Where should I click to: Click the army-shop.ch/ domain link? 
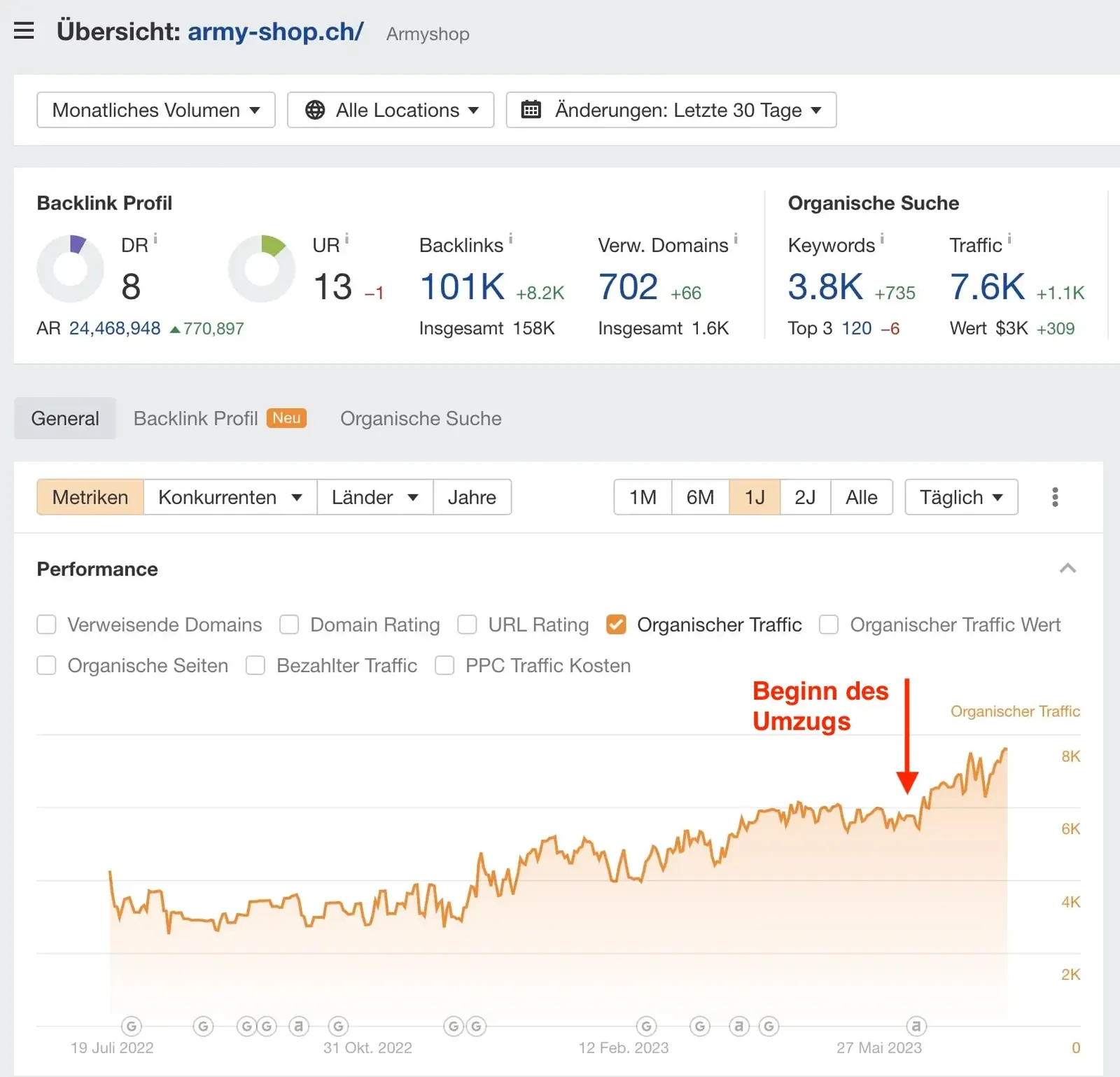pyautogui.click(x=275, y=32)
